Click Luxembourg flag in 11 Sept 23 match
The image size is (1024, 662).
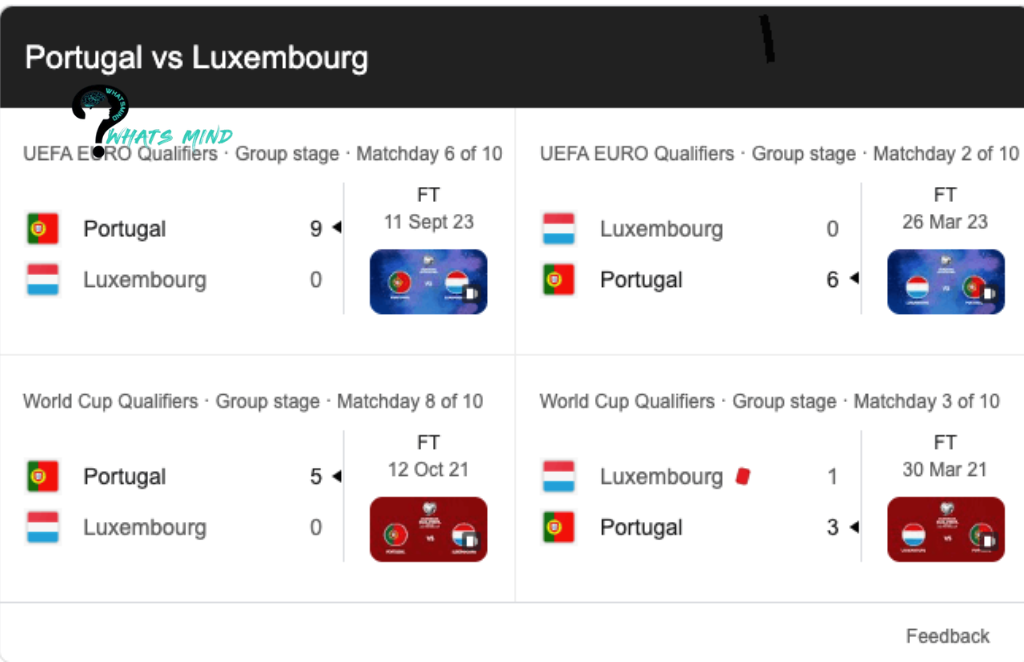(x=42, y=280)
